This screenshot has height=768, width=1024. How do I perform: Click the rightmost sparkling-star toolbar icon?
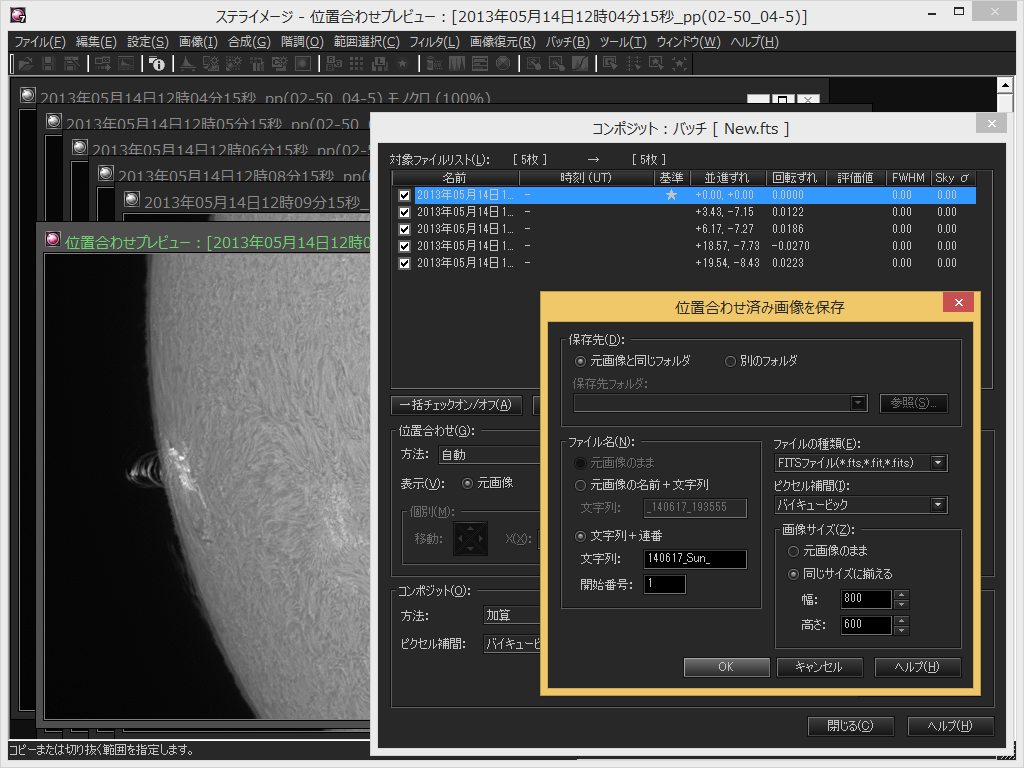pos(679,63)
